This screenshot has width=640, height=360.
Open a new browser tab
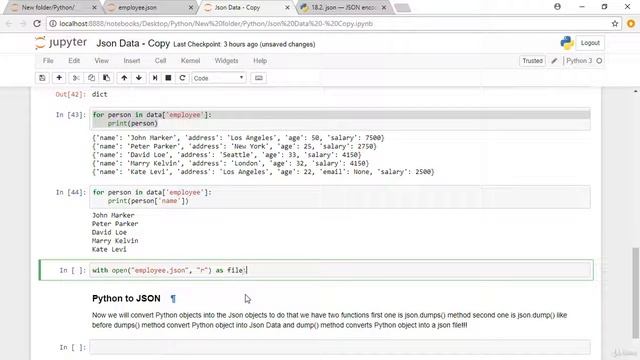[402, 7]
